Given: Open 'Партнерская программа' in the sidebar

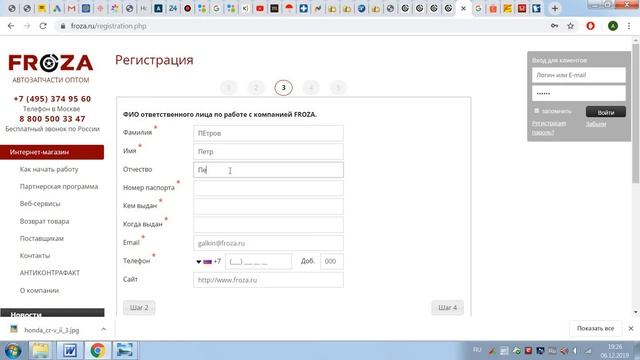Looking at the screenshot, I should (x=59, y=186).
